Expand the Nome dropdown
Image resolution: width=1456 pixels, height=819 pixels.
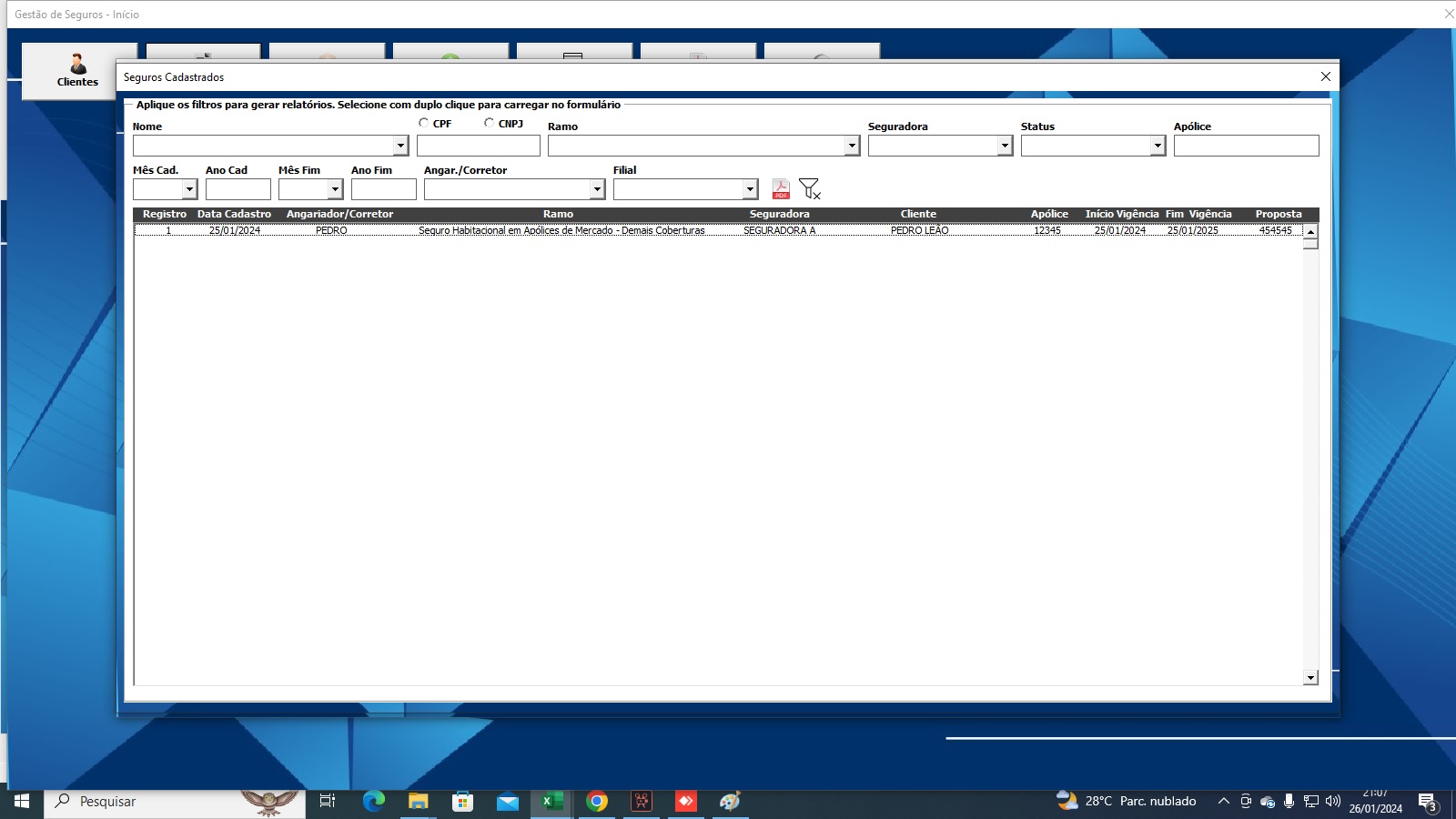(400, 146)
